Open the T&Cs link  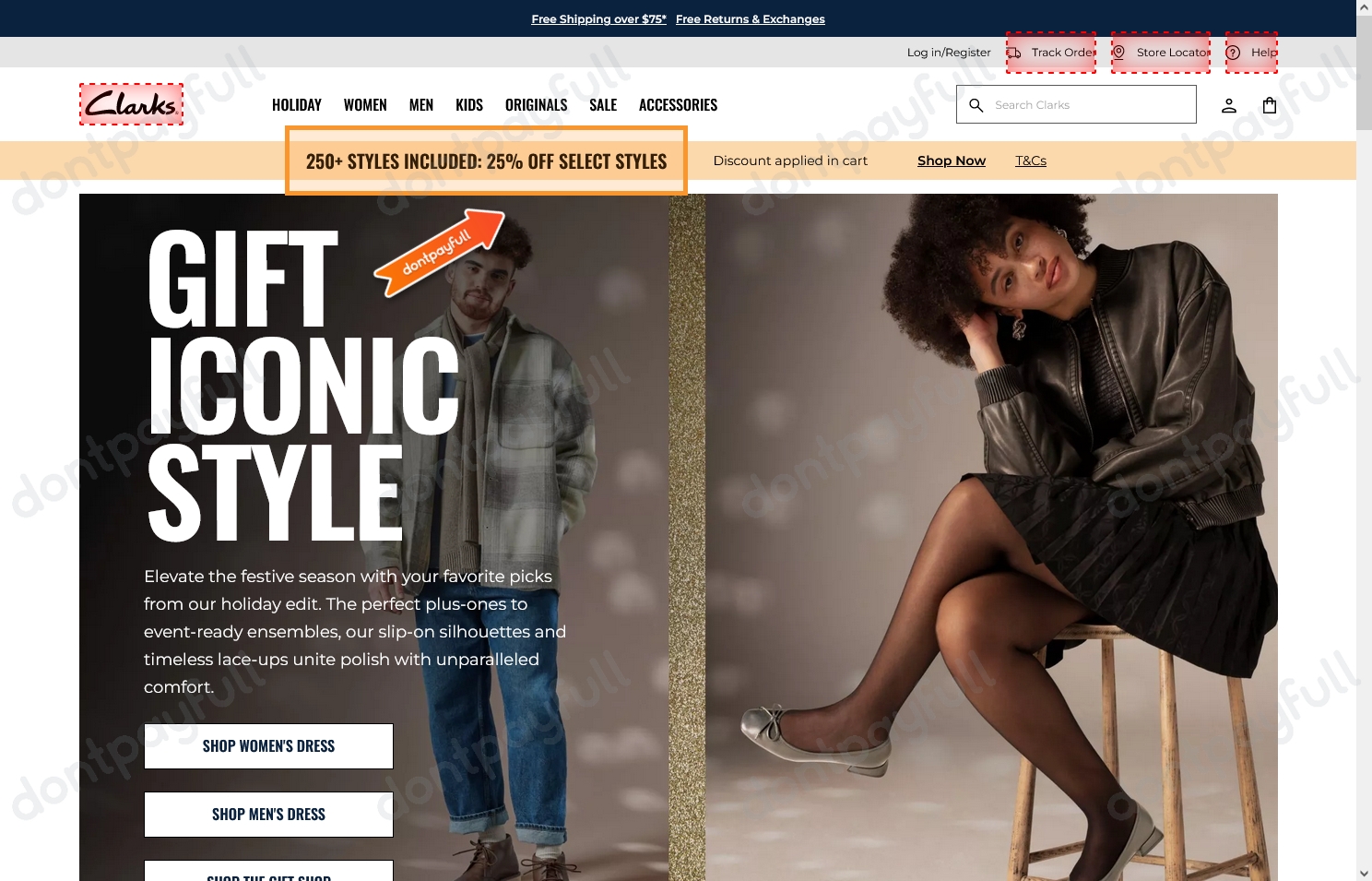click(x=1030, y=161)
